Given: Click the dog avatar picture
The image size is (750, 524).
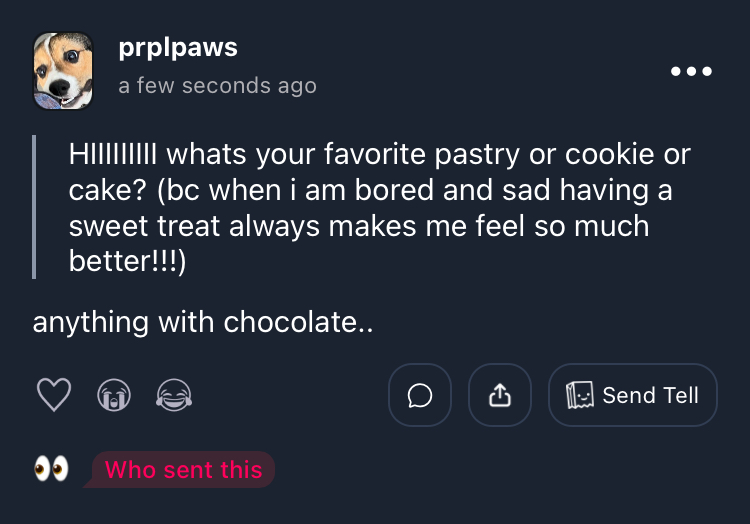Looking at the screenshot, I should tap(63, 71).
